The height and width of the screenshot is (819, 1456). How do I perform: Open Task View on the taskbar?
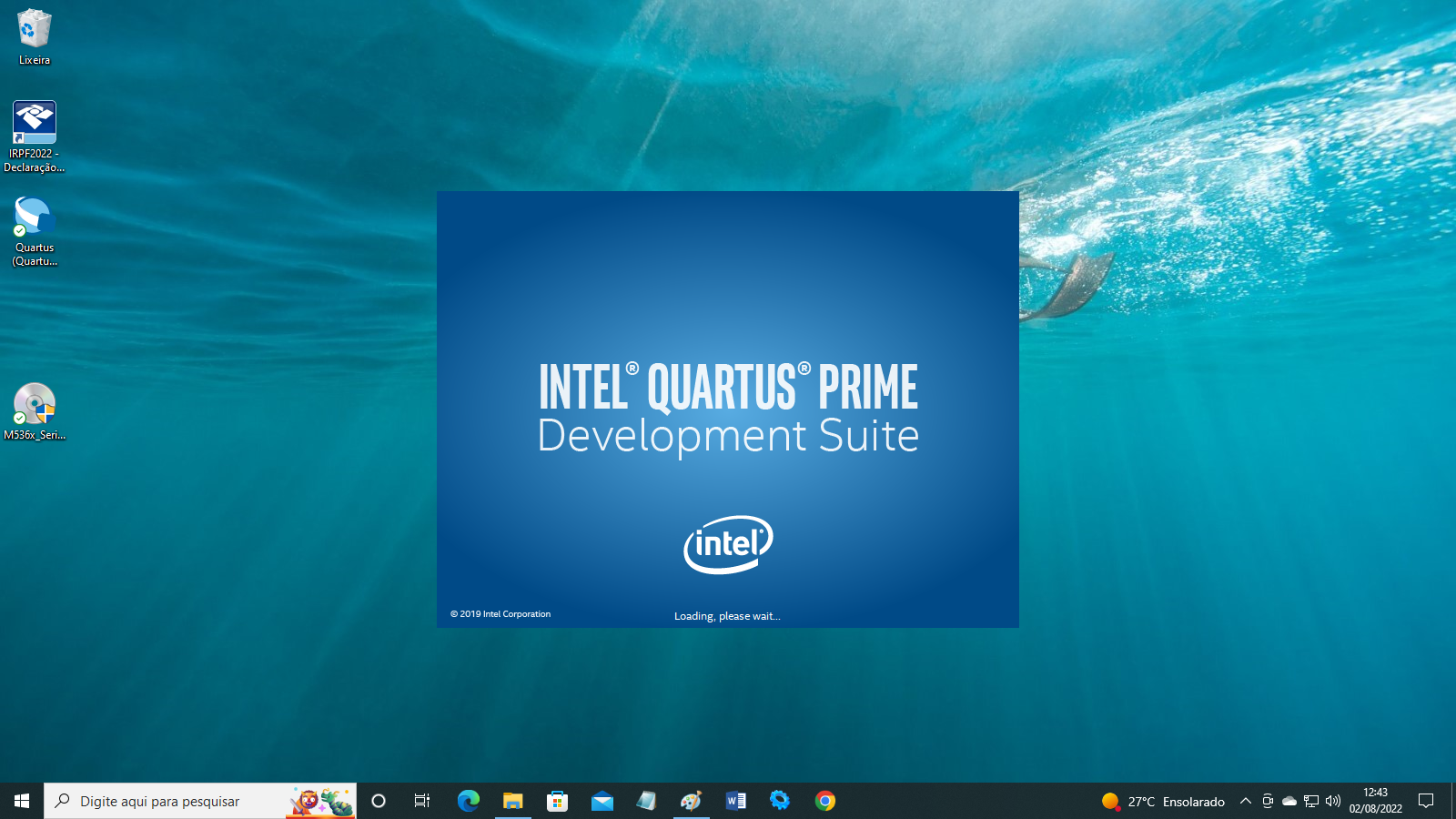click(x=422, y=801)
